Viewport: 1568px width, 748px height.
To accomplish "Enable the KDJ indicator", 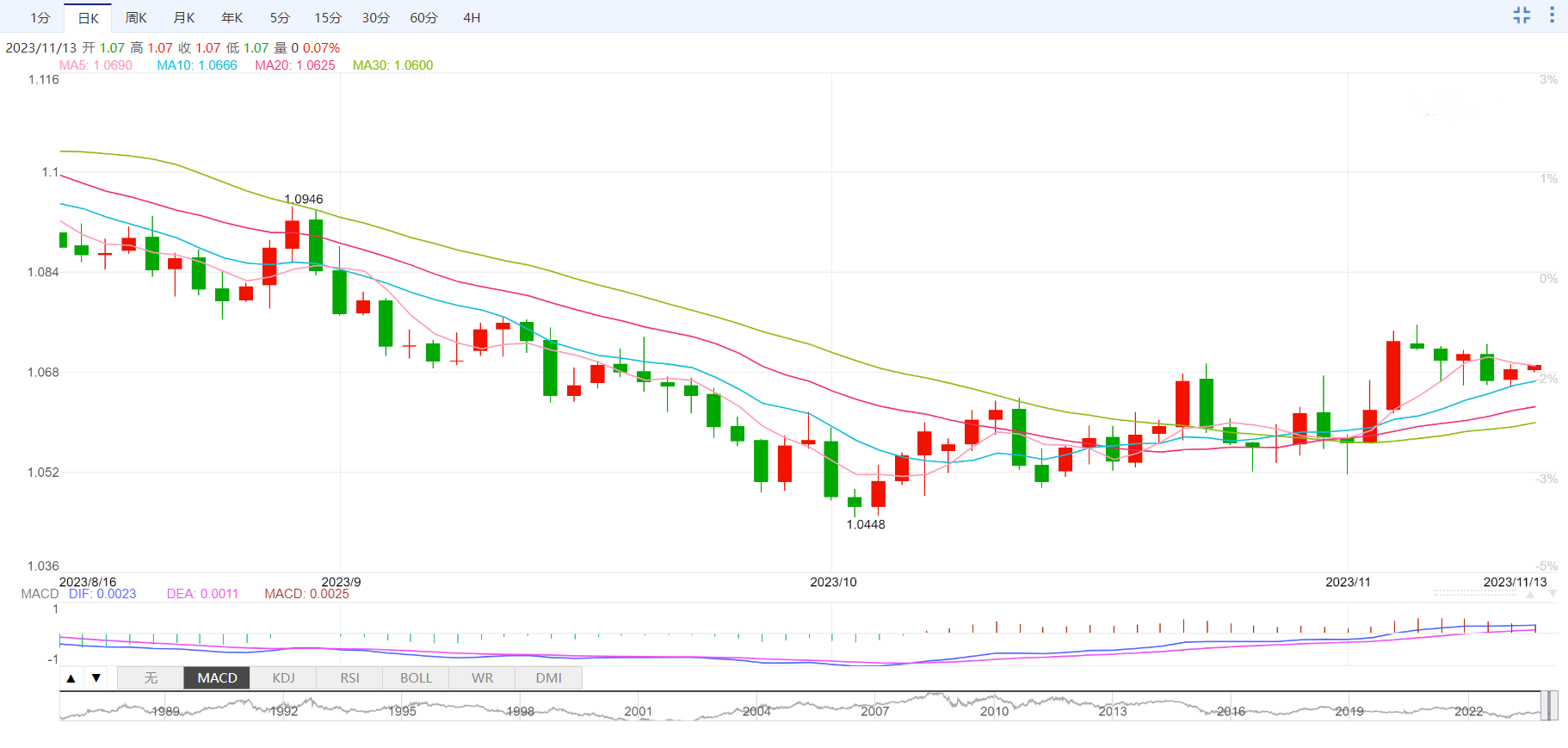I will point(283,678).
